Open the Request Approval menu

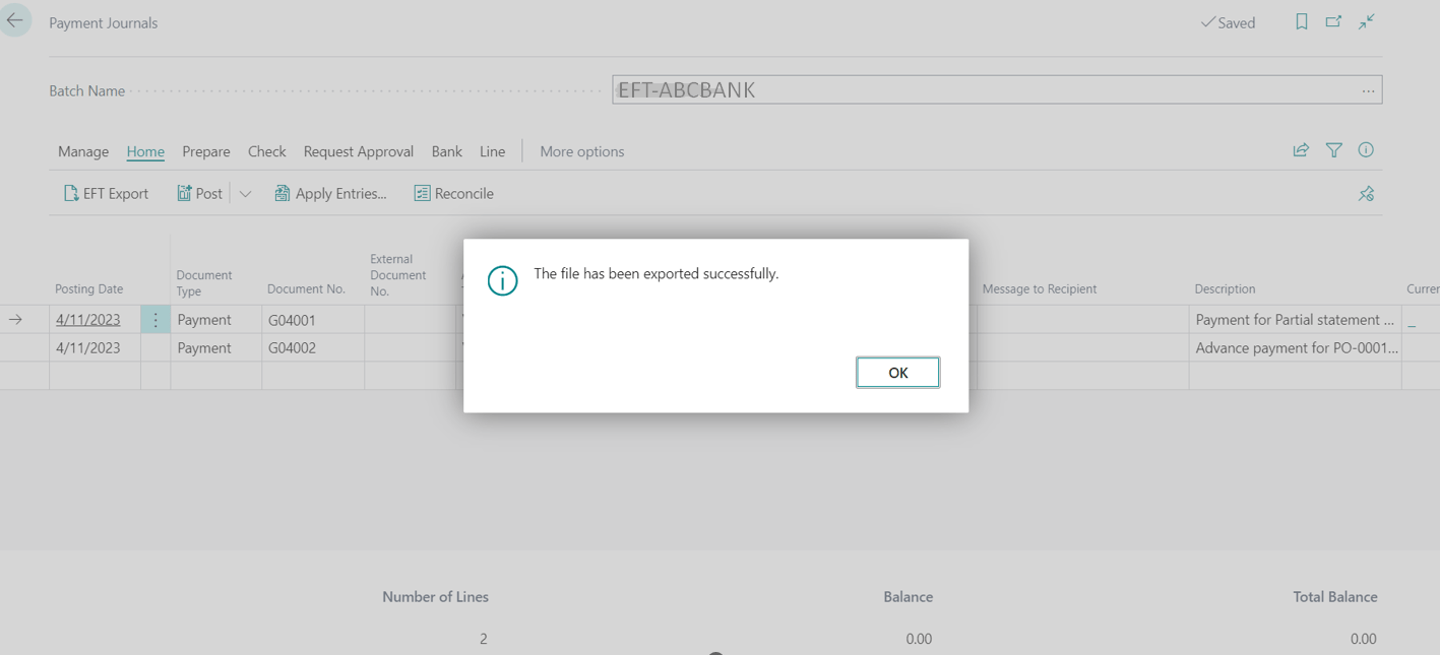pos(358,152)
